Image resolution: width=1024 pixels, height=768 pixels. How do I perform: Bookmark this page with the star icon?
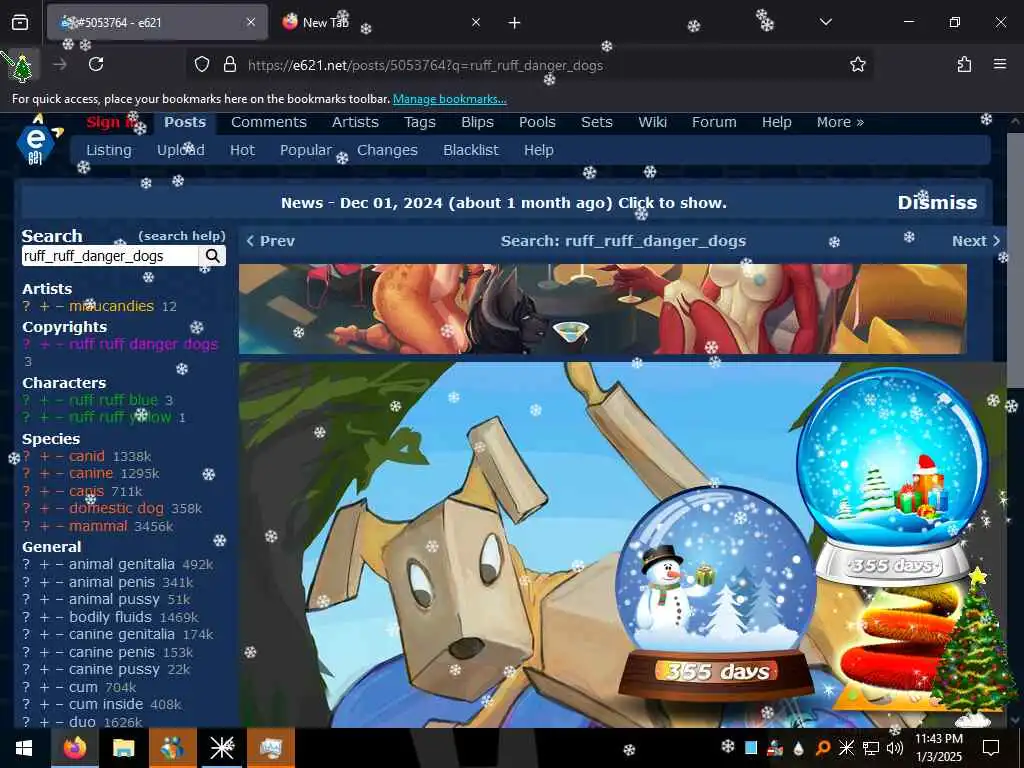tap(857, 64)
